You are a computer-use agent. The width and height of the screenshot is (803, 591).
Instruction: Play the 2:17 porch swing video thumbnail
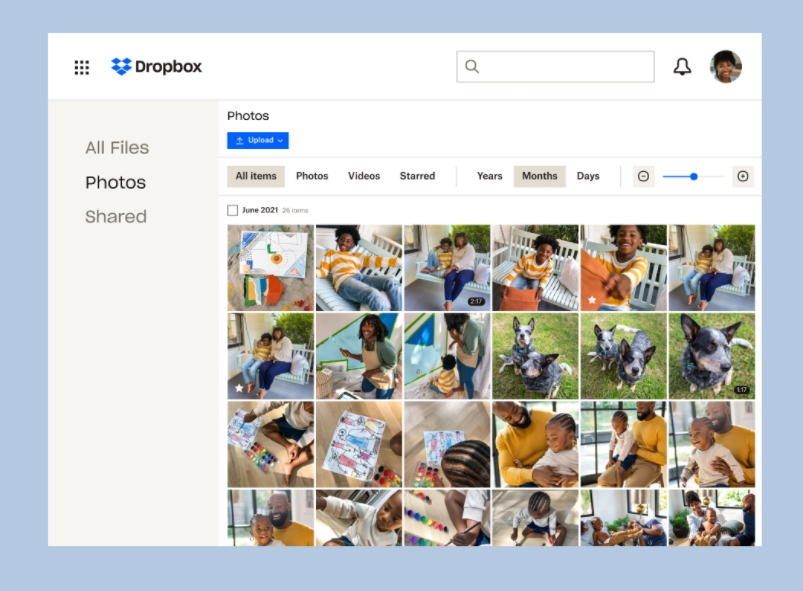click(448, 267)
